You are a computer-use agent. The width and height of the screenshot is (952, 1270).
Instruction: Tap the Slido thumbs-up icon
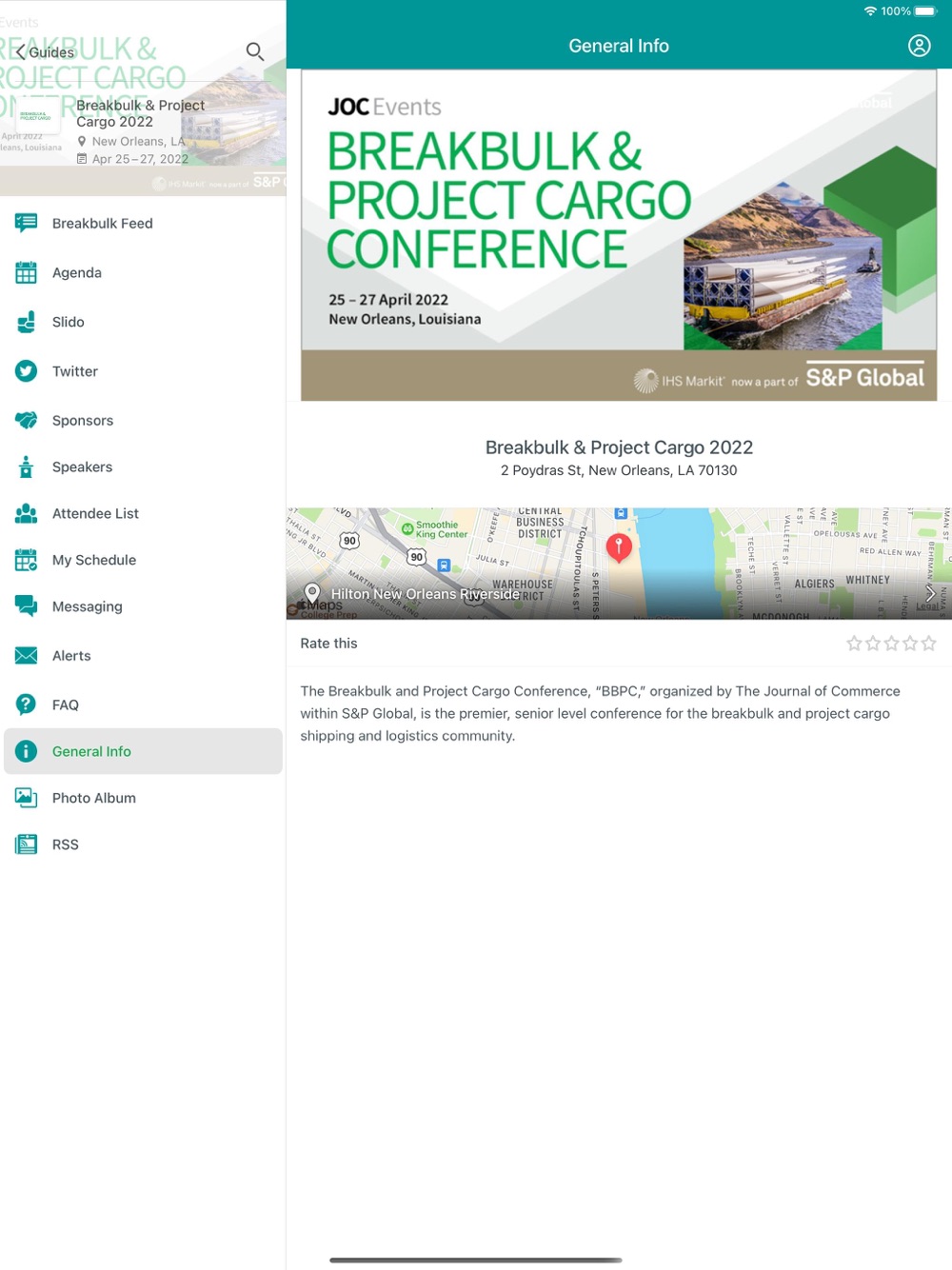click(x=26, y=322)
